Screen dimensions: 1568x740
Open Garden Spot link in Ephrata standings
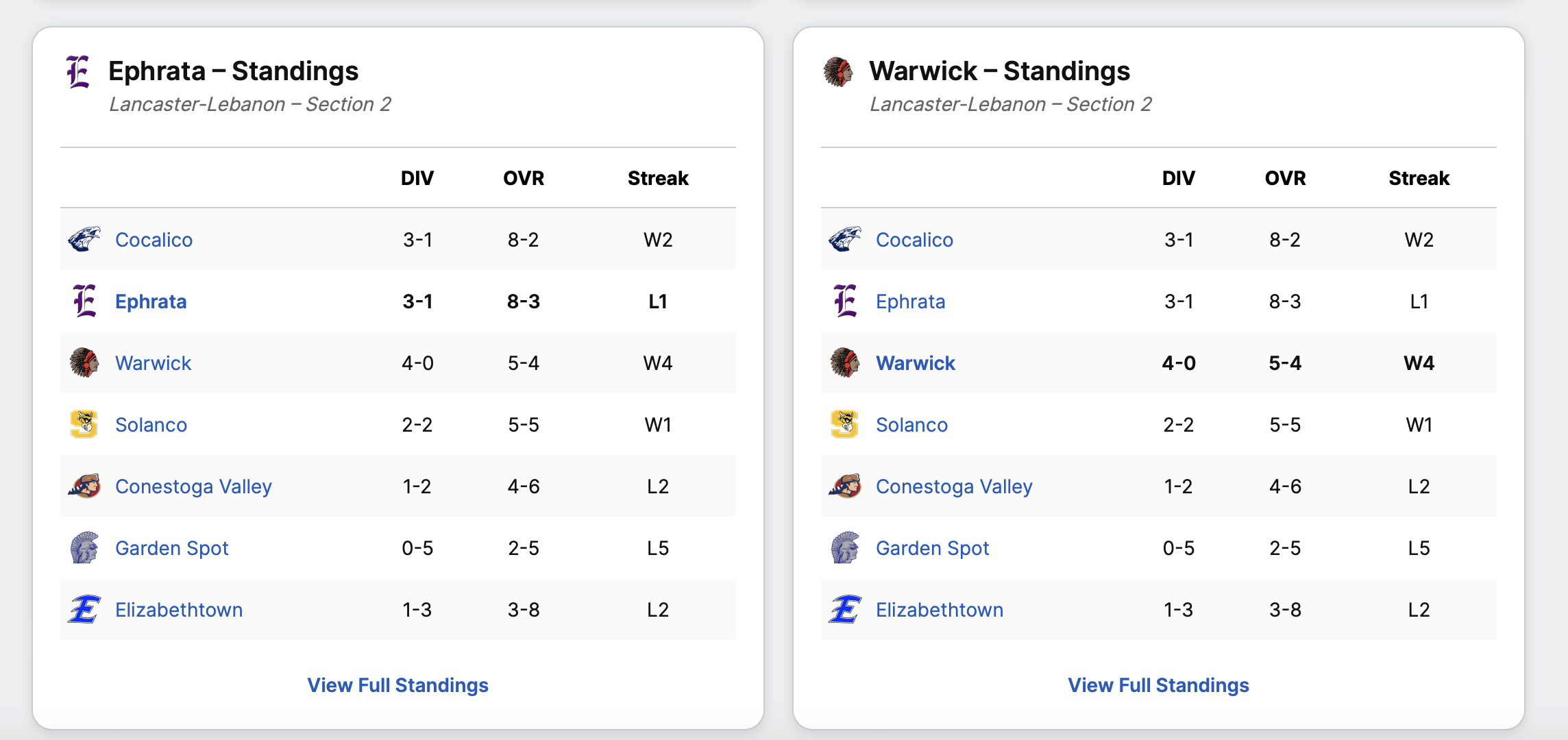point(171,548)
